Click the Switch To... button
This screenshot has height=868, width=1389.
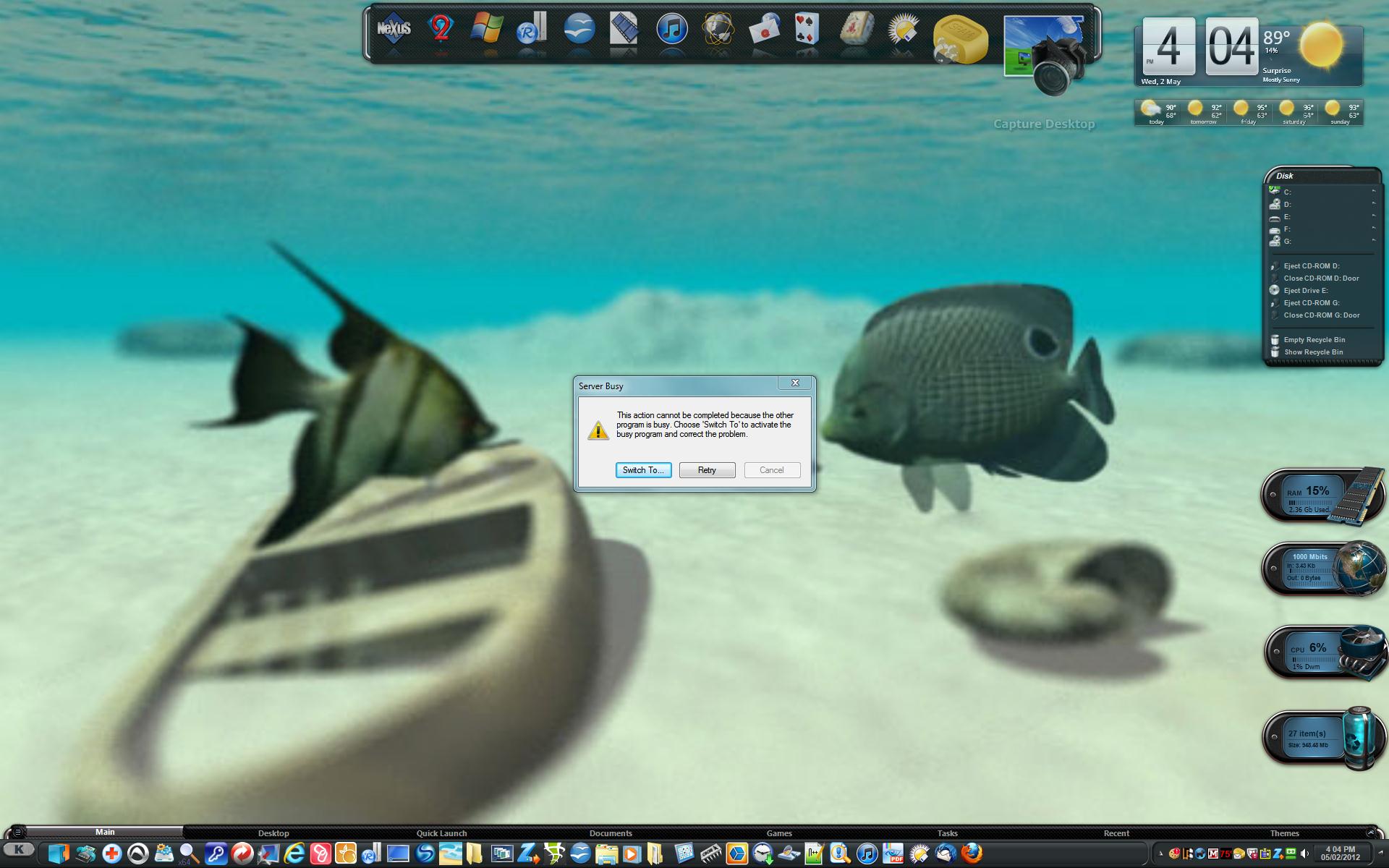click(643, 470)
